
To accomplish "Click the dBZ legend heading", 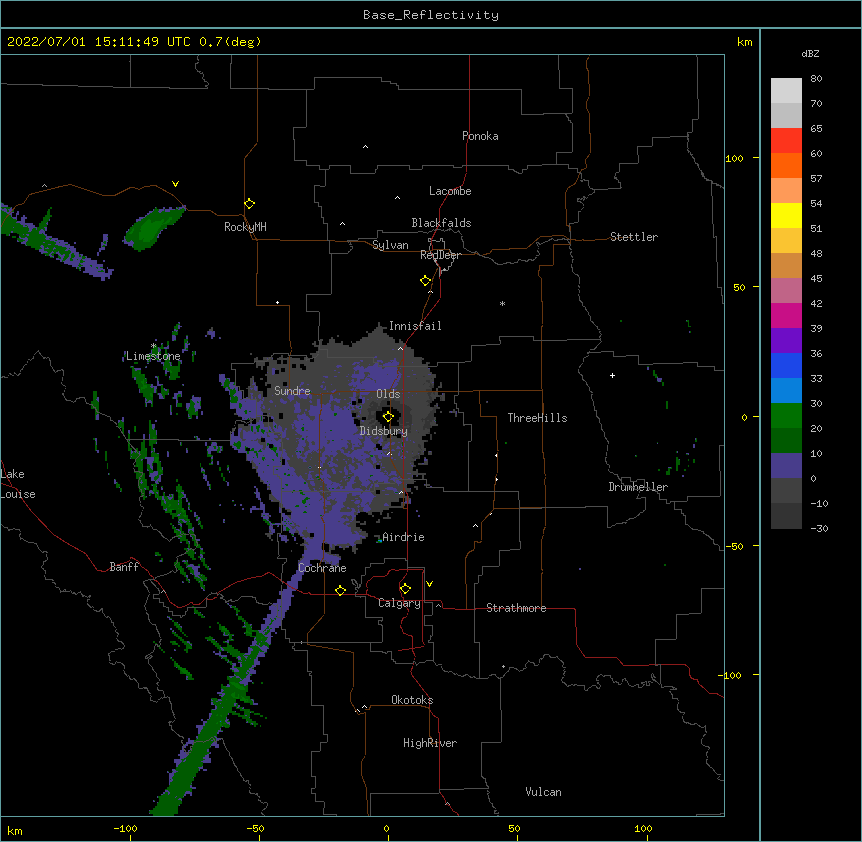I will (x=810, y=53).
